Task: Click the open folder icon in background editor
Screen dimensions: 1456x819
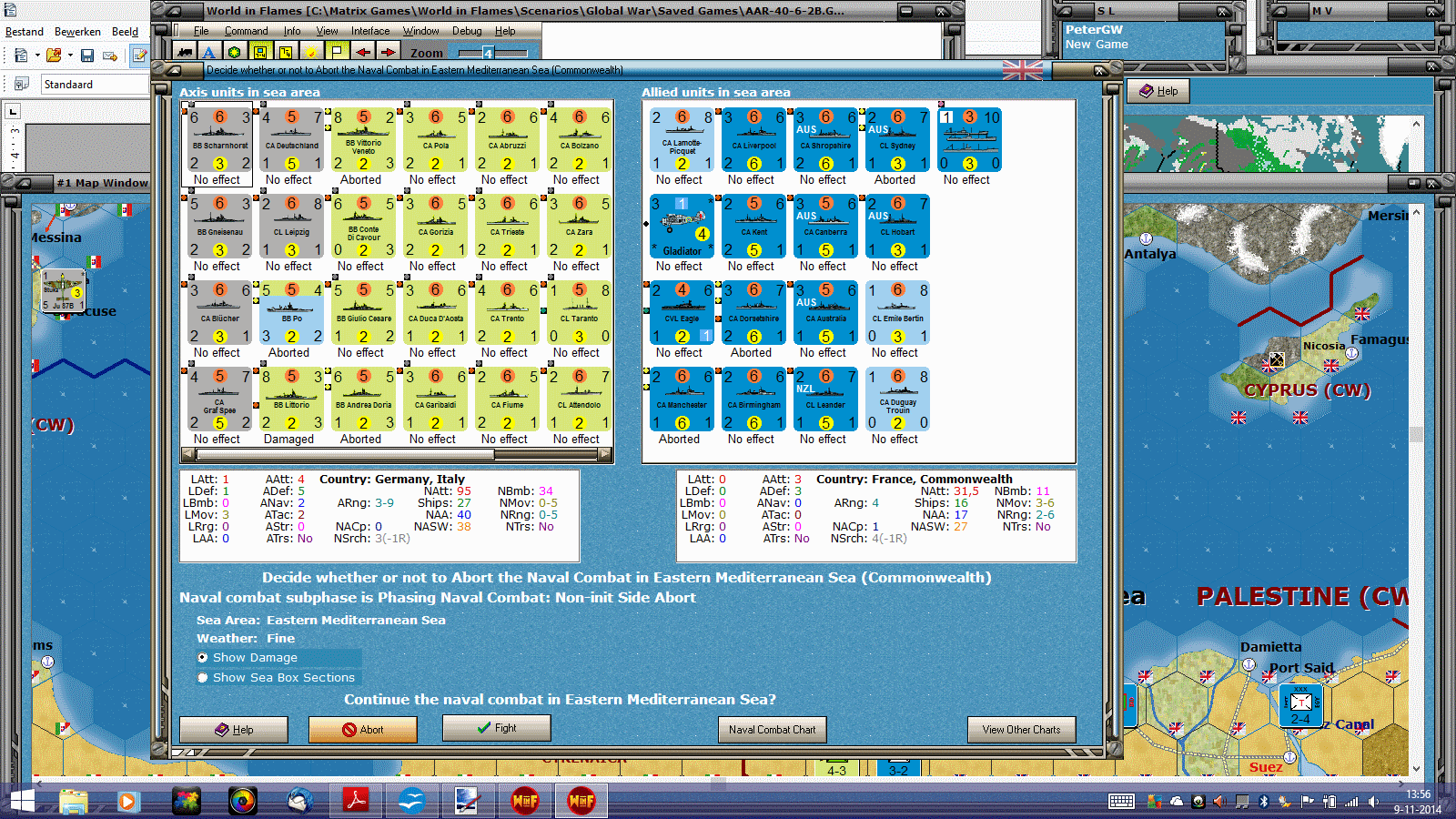Action: pos(54,56)
